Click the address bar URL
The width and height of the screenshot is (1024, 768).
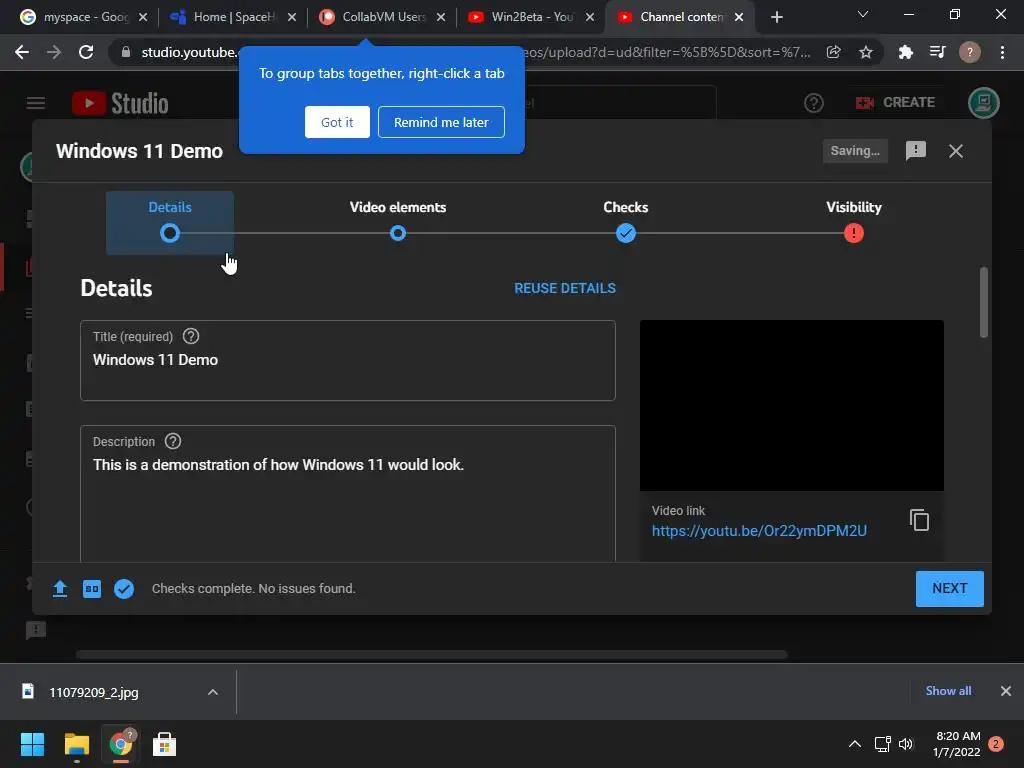(x=476, y=52)
